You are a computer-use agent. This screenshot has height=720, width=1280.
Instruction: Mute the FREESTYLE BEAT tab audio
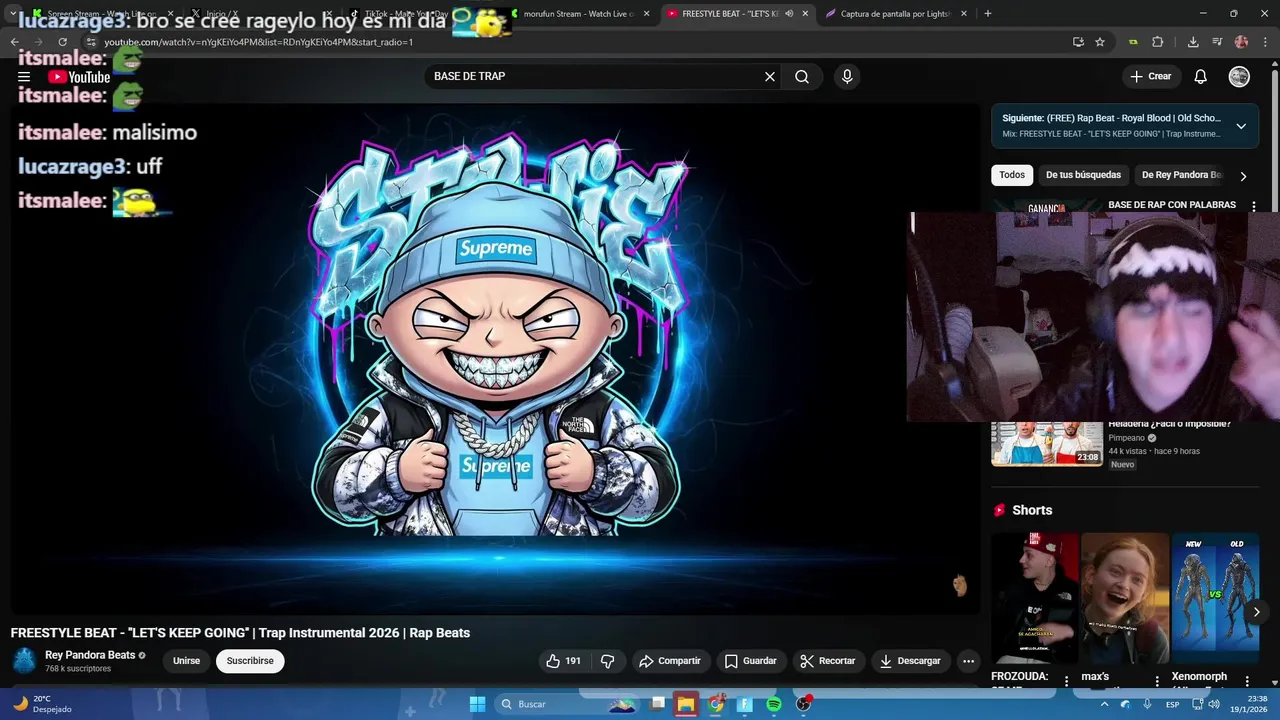[789, 14]
